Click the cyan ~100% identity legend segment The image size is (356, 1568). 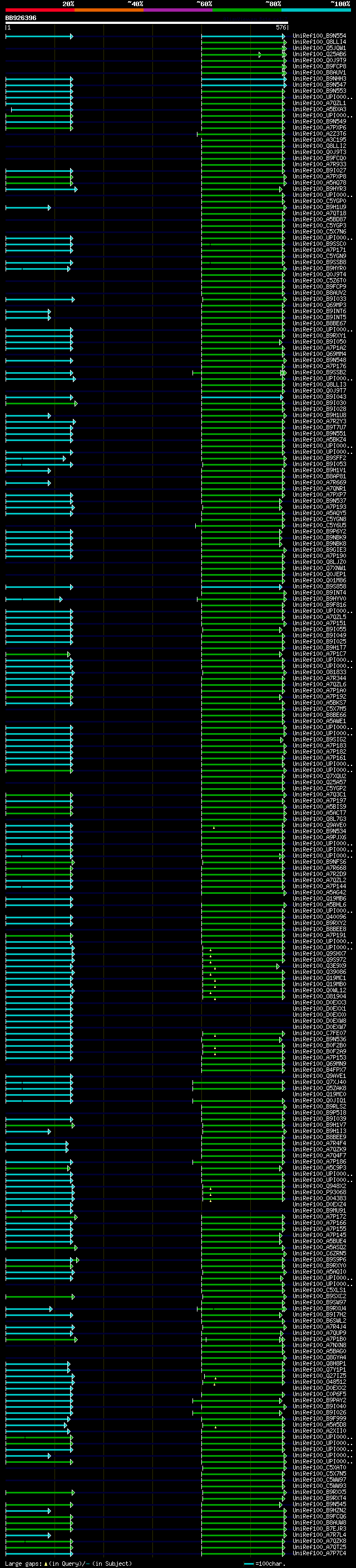coord(316,10)
